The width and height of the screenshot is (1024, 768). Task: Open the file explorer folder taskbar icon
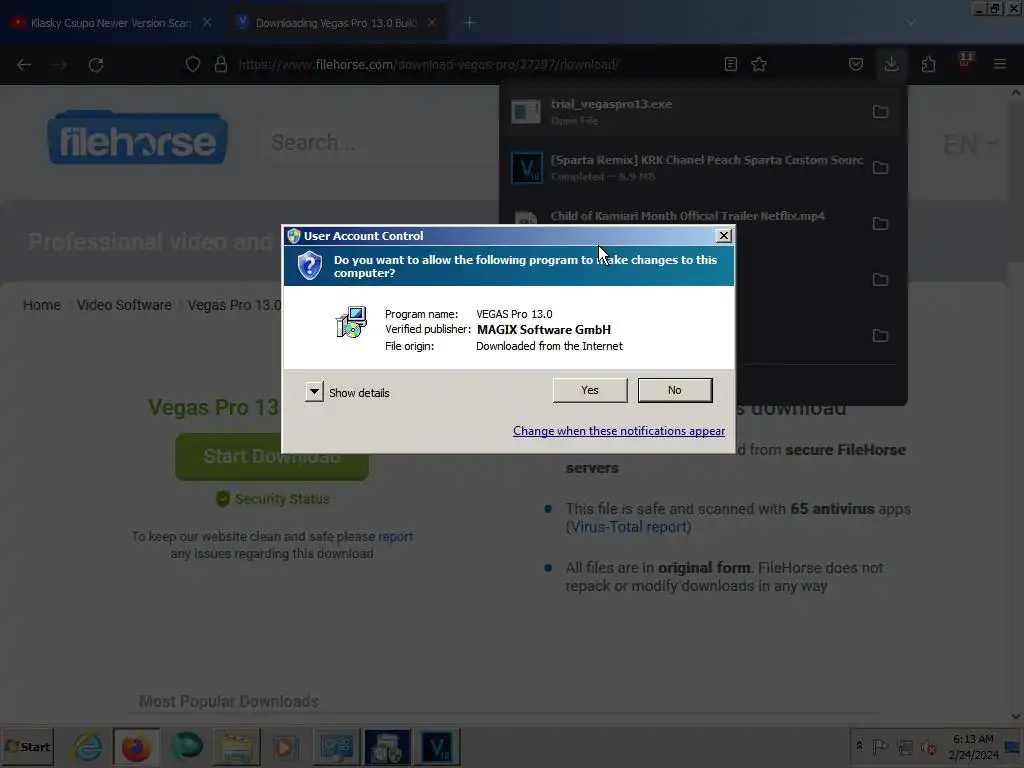pyautogui.click(x=236, y=747)
